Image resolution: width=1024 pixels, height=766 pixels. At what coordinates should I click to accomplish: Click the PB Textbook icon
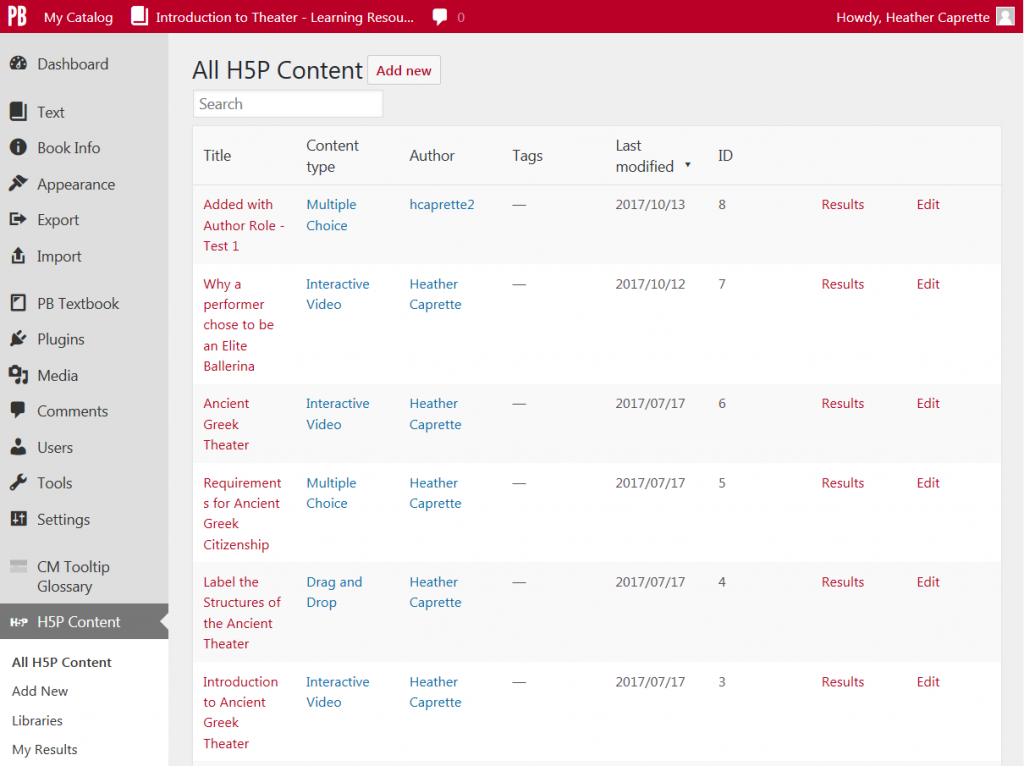[x=18, y=303]
